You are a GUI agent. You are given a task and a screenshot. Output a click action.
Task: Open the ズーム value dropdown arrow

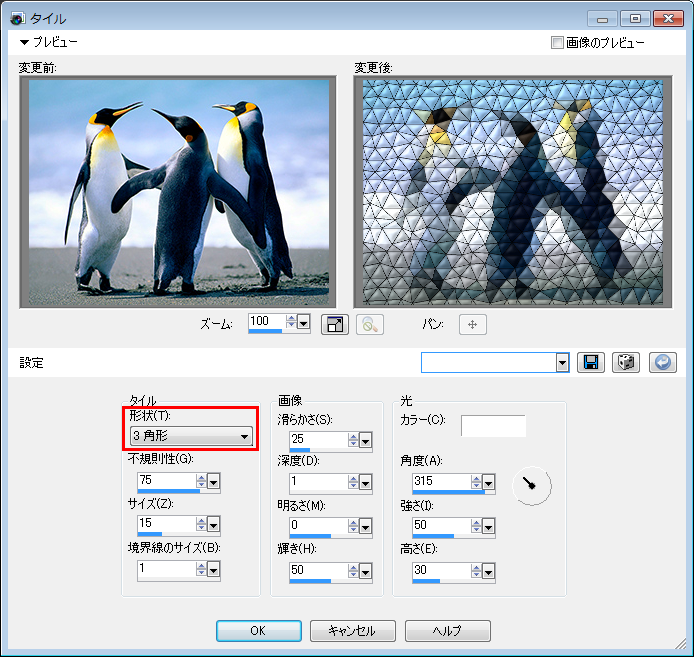(x=303, y=324)
